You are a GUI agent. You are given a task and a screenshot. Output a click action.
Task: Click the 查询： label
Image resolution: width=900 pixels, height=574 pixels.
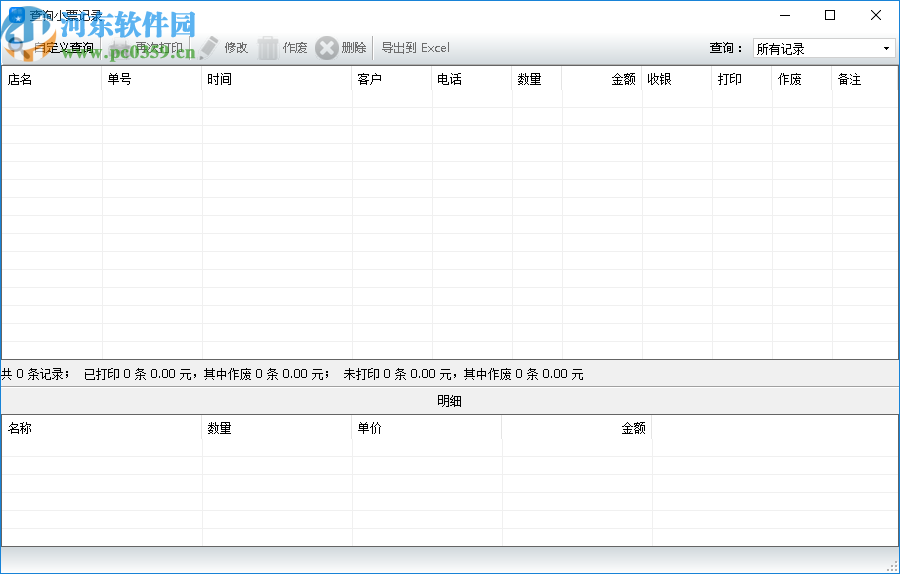pos(726,48)
